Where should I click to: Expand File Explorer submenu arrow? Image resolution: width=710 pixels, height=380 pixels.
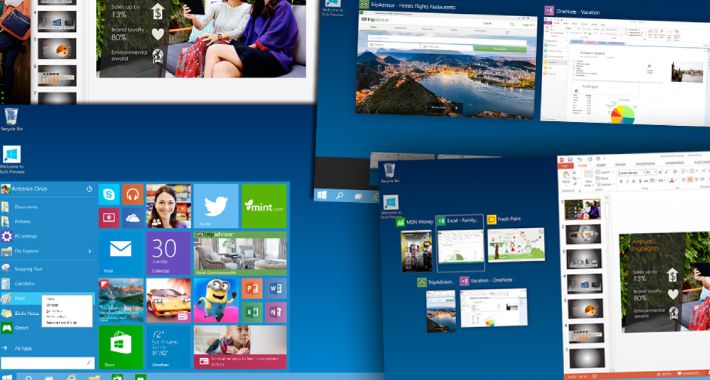[90, 251]
